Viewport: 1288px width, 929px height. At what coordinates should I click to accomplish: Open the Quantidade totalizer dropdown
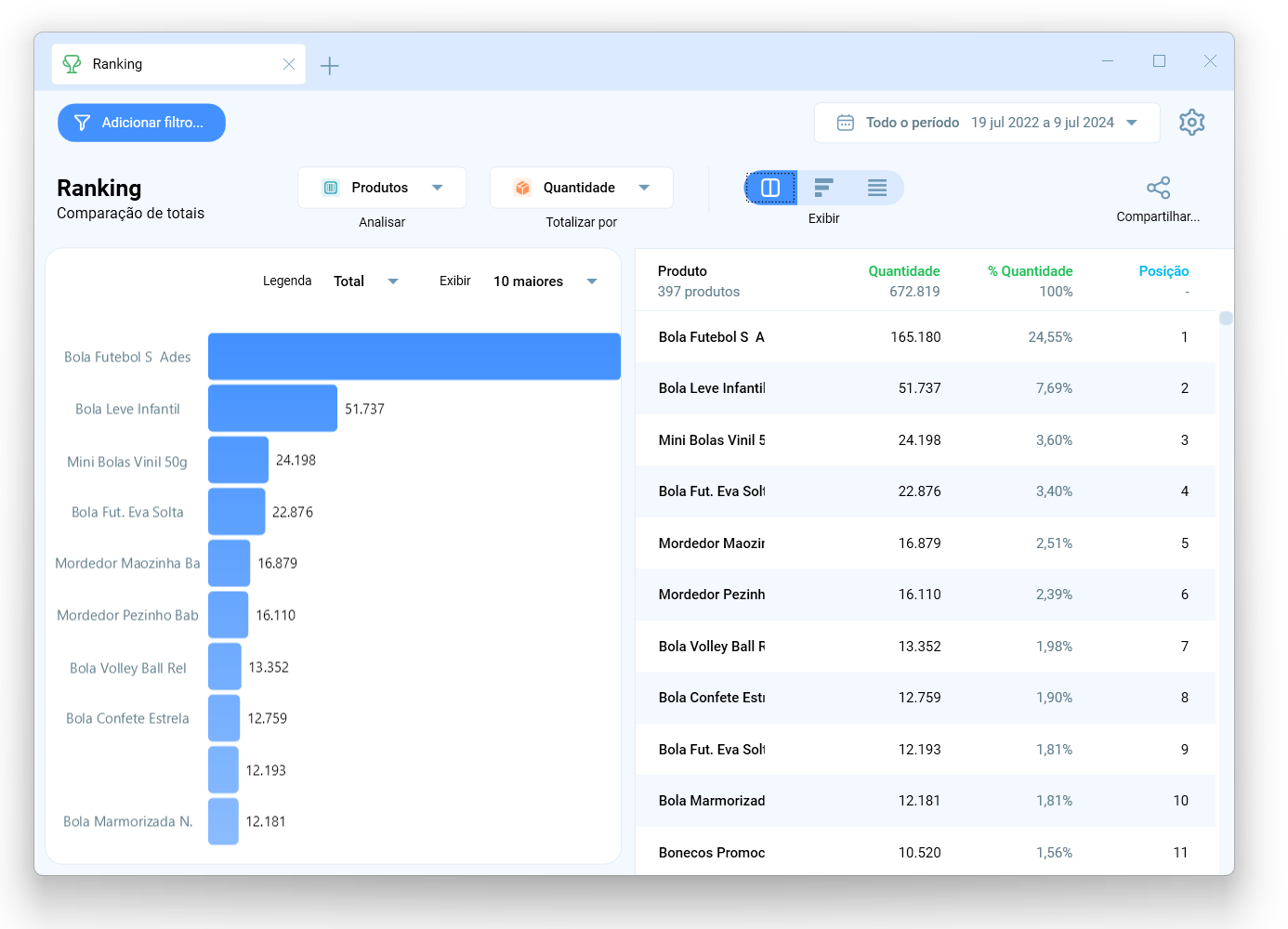point(582,188)
